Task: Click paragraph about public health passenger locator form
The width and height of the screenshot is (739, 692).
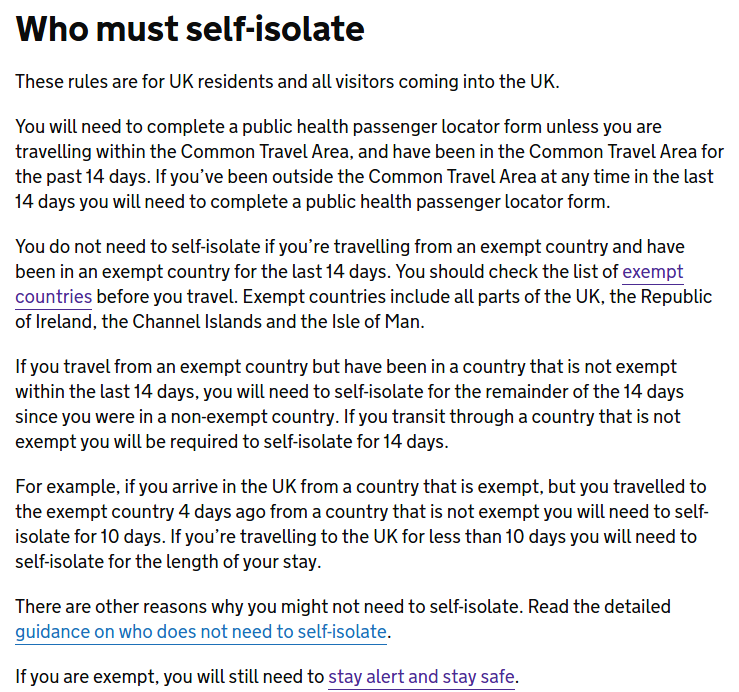Action: click(x=369, y=164)
